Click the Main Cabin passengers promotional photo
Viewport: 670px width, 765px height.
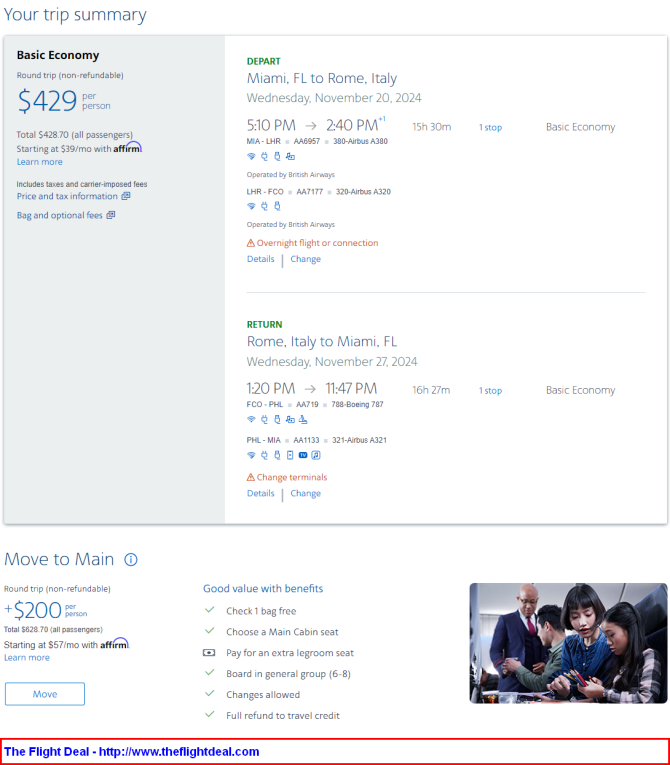[568, 643]
